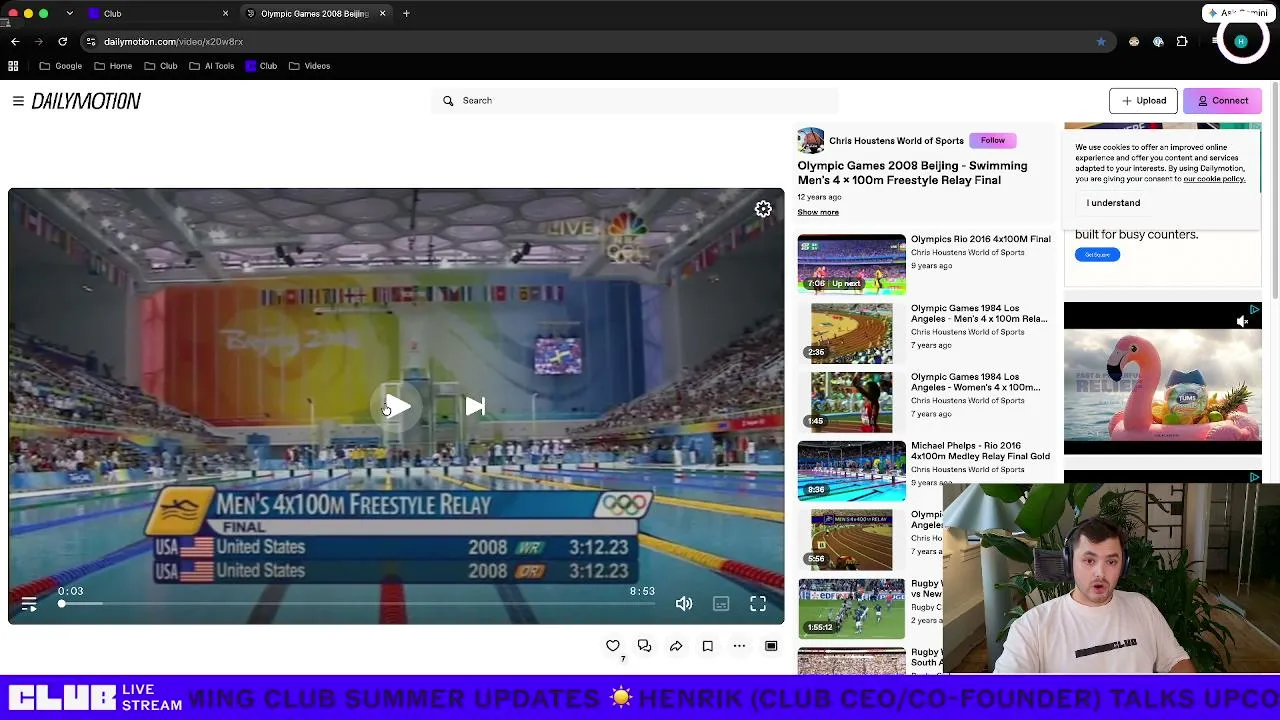The width and height of the screenshot is (1280, 720).
Task: Click the second extension icon in toolbar
Action: coord(1158,42)
